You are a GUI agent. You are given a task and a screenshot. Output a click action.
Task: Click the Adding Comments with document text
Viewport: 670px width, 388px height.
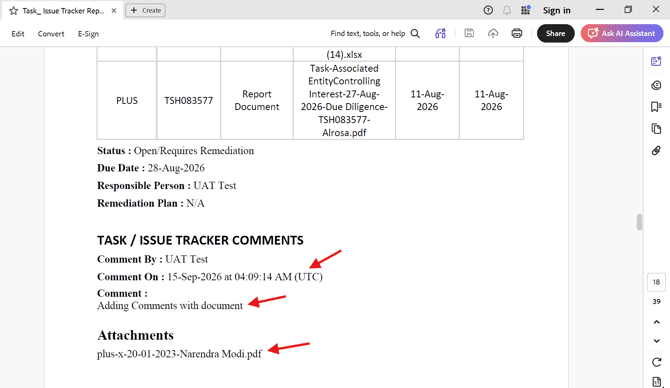(x=170, y=306)
